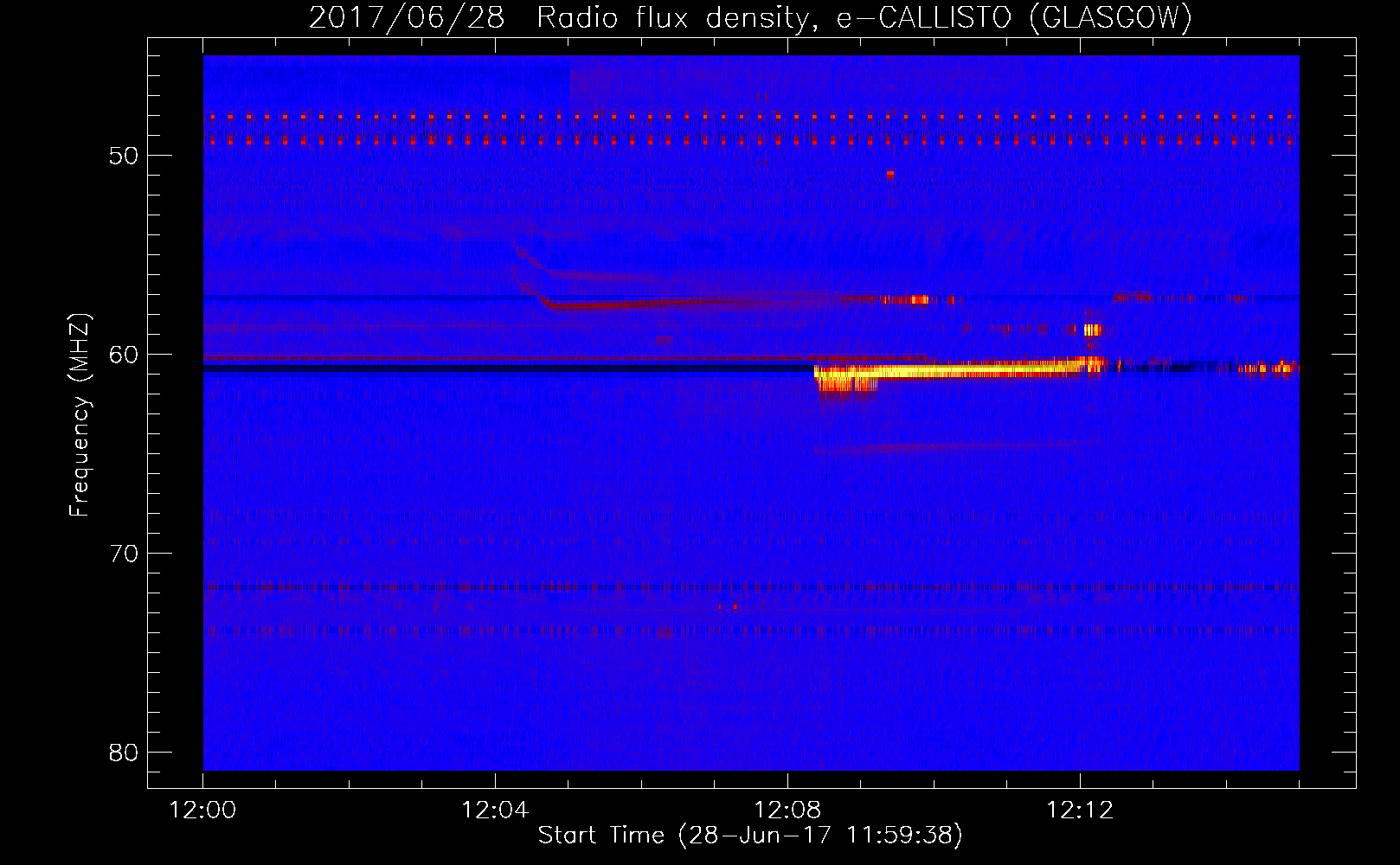1400x865 pixels.
Task: Click the 12:00 time axis label
Action: tap(202, 811)
